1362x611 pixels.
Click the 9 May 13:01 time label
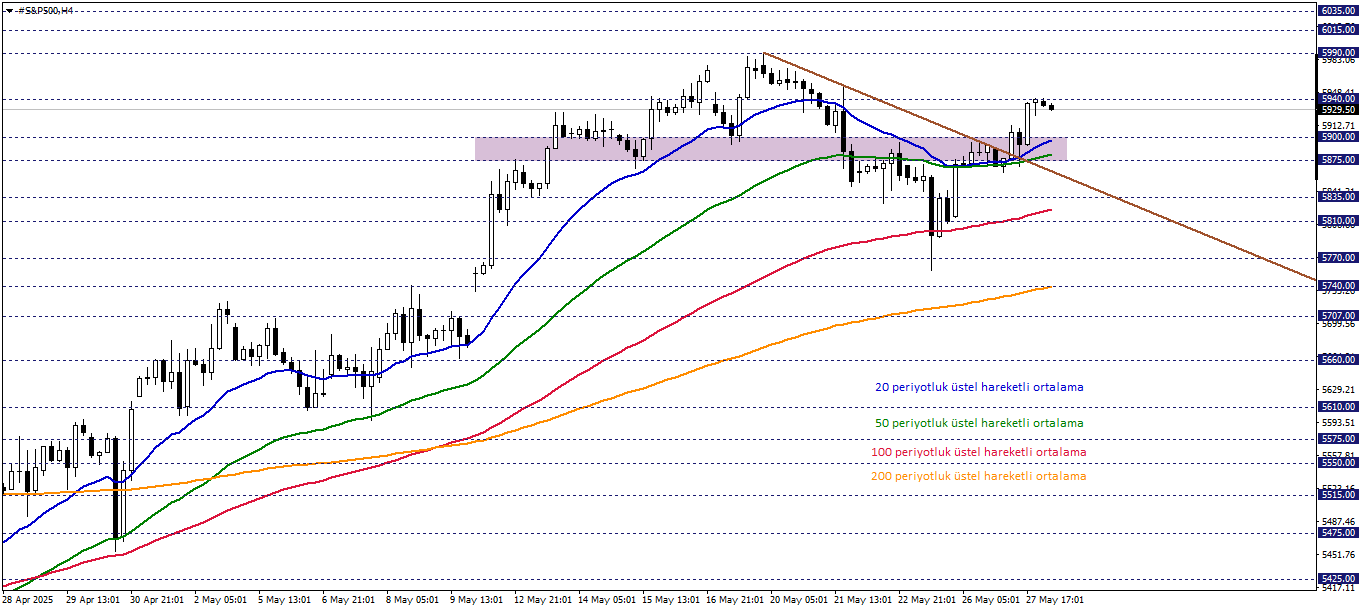(477, 600)
